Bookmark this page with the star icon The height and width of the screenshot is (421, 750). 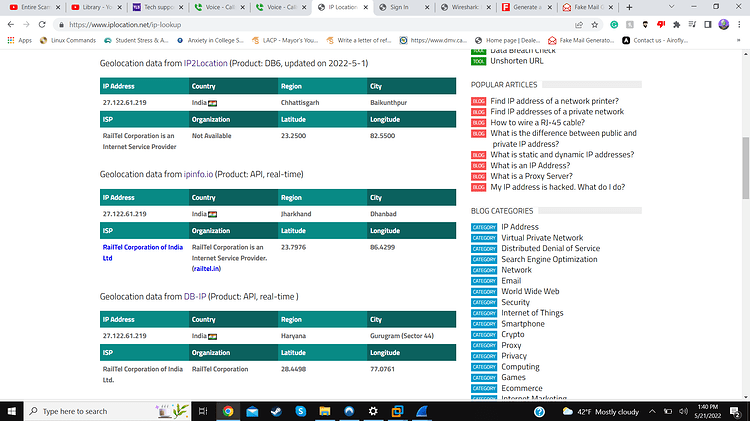[595, 24]
